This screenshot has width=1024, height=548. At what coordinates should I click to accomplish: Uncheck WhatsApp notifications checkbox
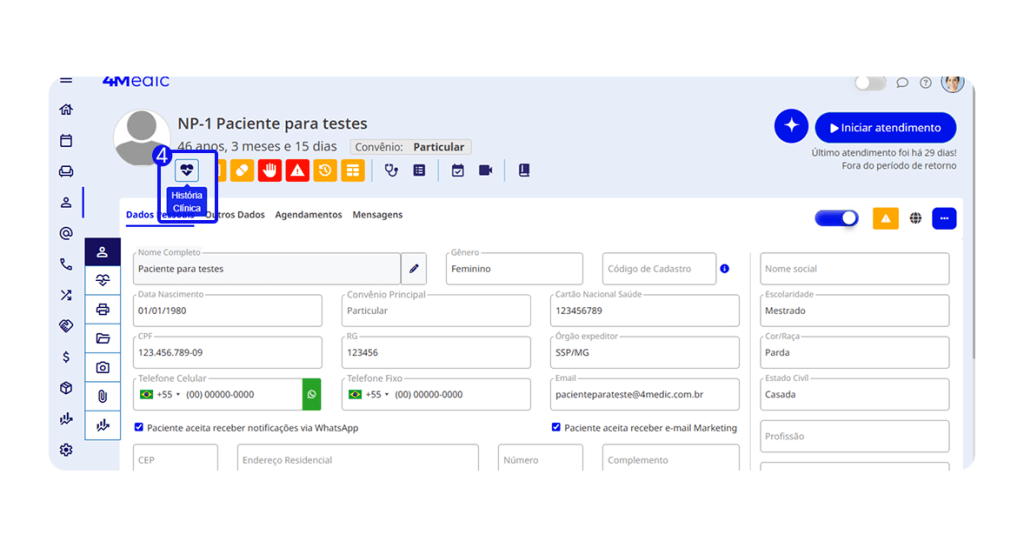coord(139,427)
